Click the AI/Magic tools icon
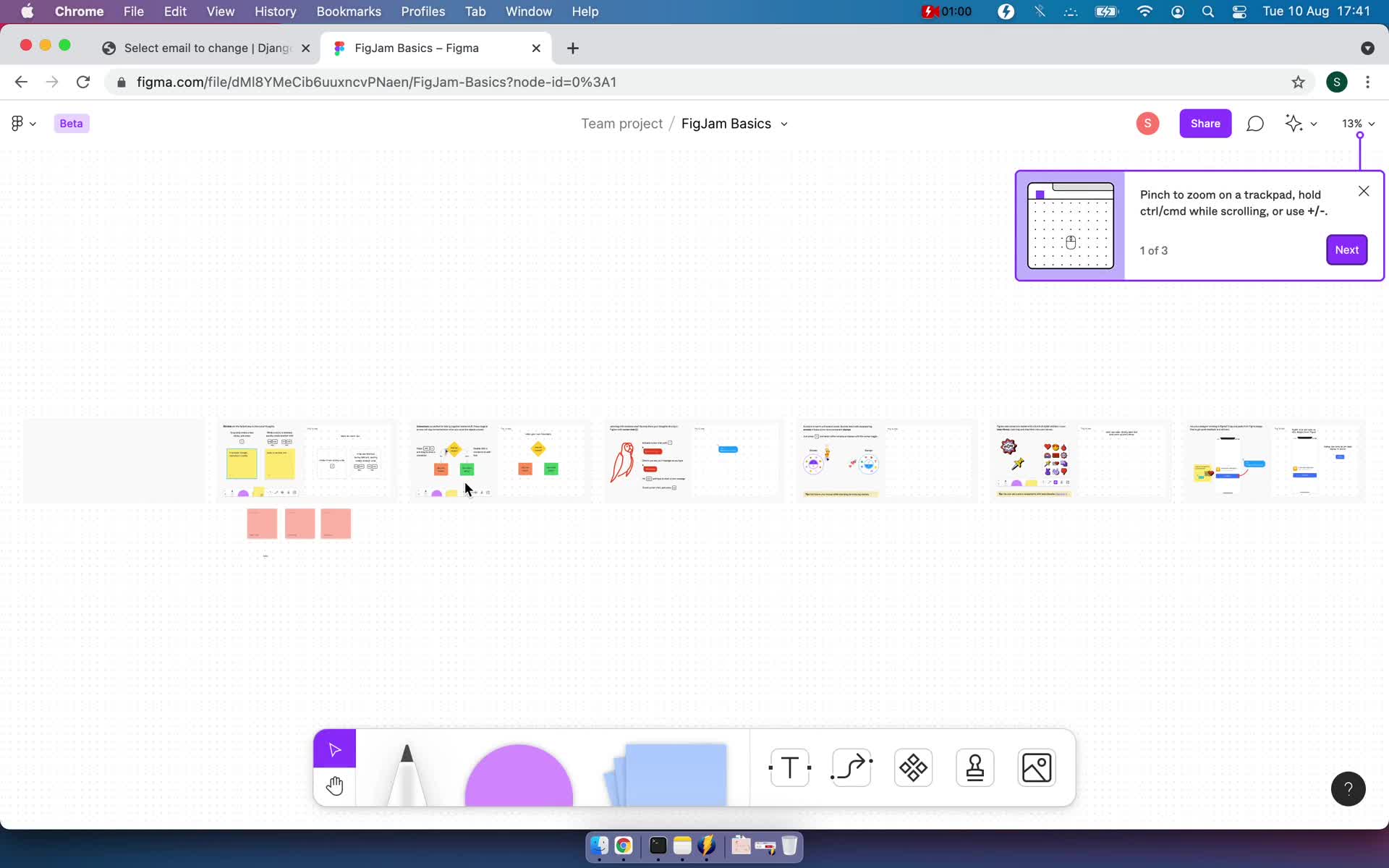The width and height of the screenshot is (1389, 868). tap(1294, 123)
